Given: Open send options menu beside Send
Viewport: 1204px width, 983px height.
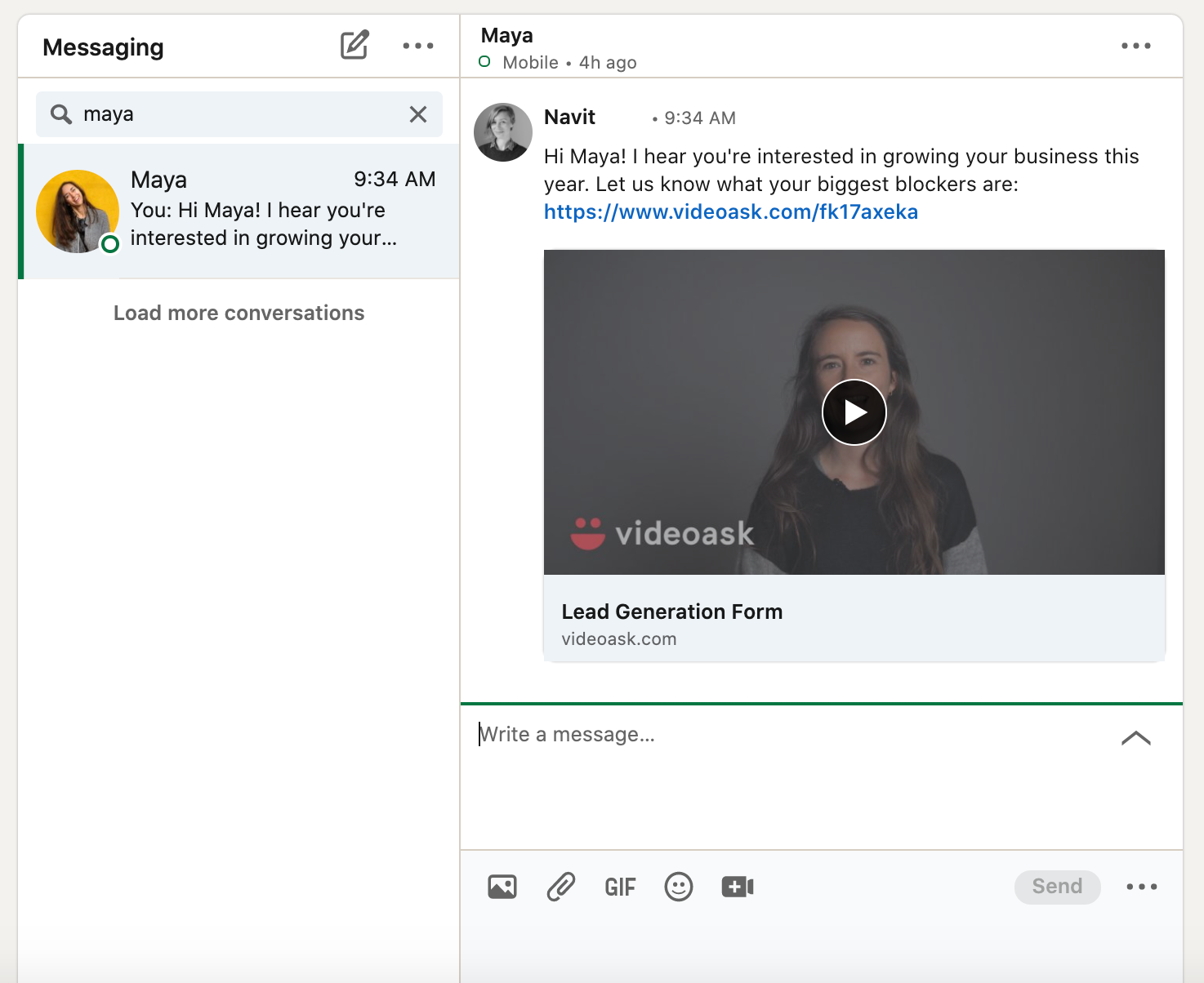Looking at the screenshot, I should click(x=1142, y=887).
